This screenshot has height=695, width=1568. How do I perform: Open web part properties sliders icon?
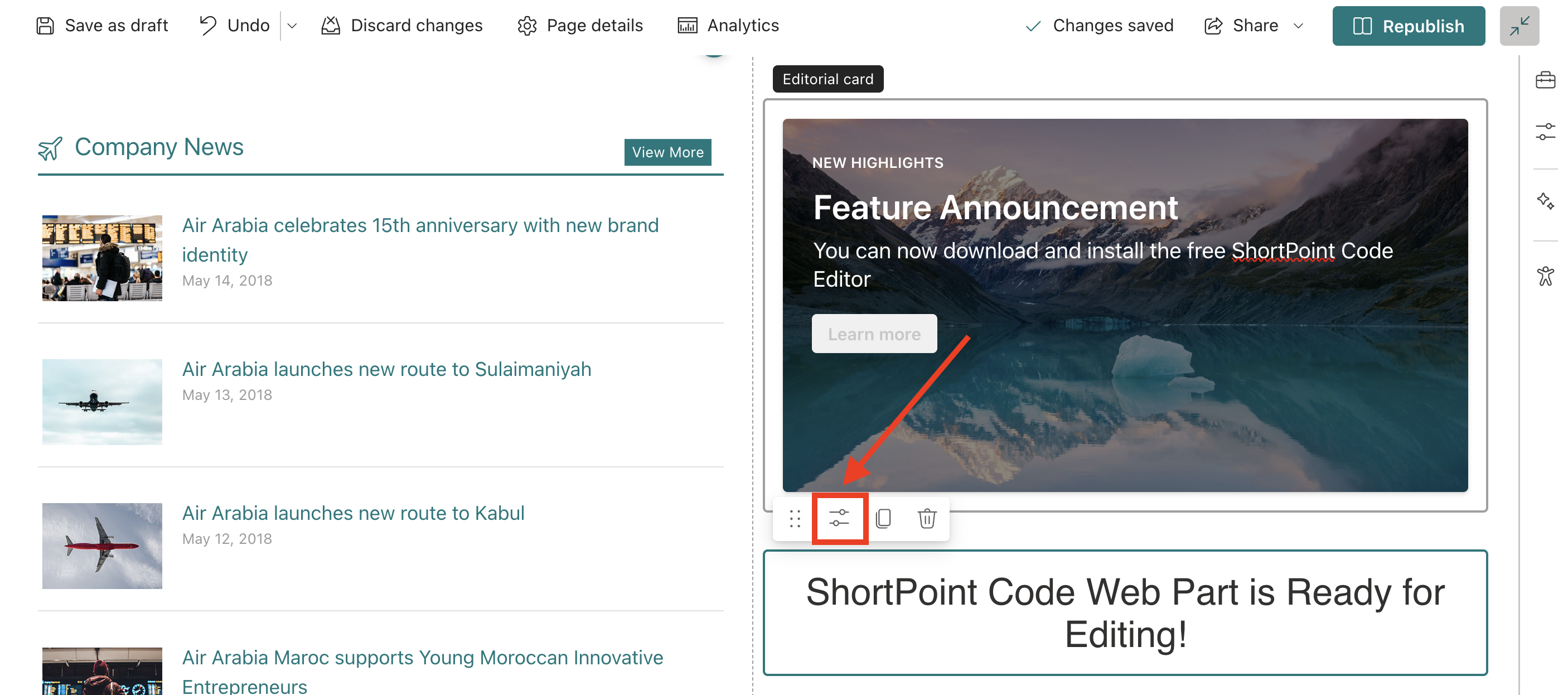(839, 518)
